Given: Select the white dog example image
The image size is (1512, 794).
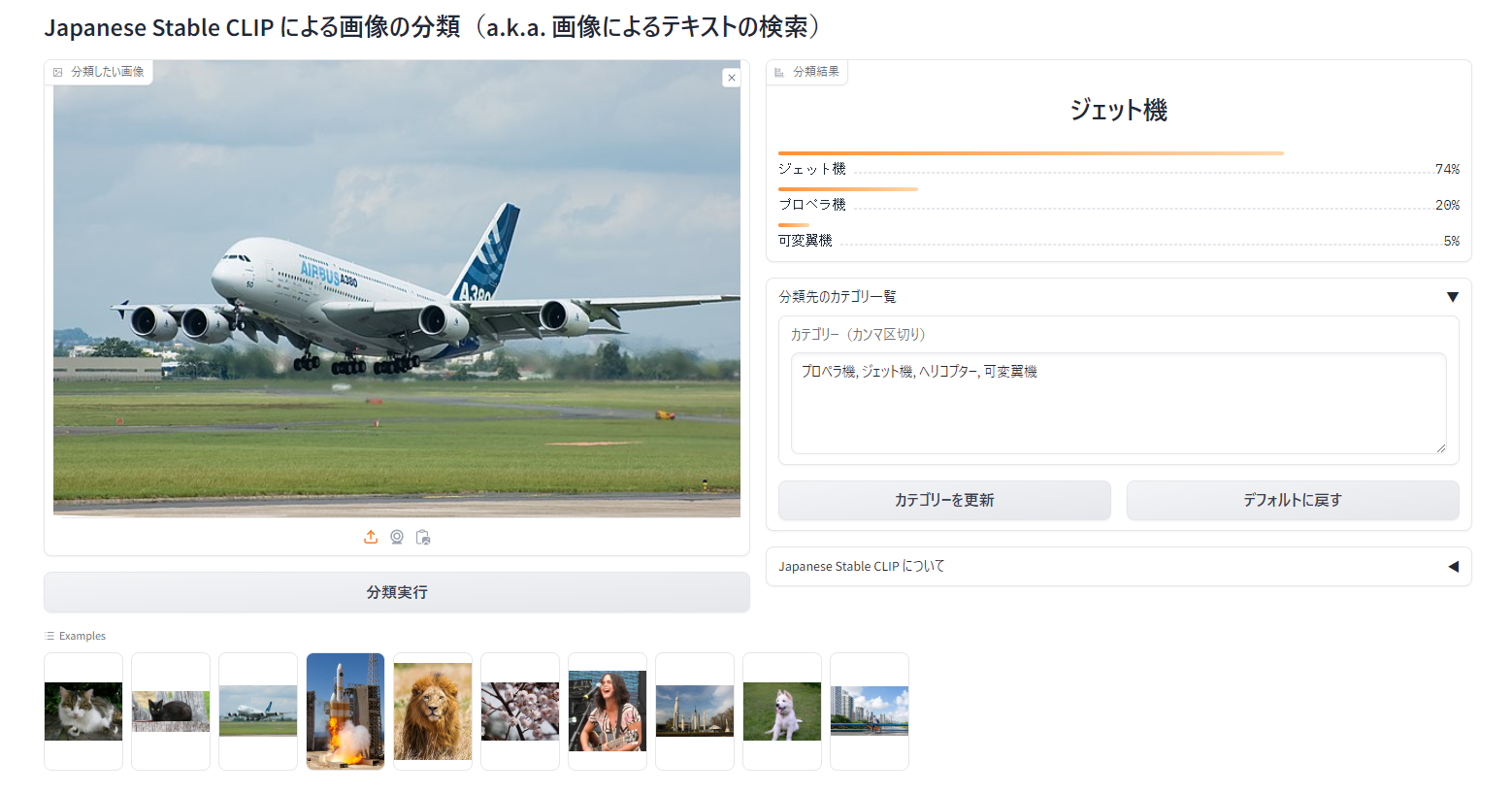Looking at the screenshot, I should [x=782, y=711].
